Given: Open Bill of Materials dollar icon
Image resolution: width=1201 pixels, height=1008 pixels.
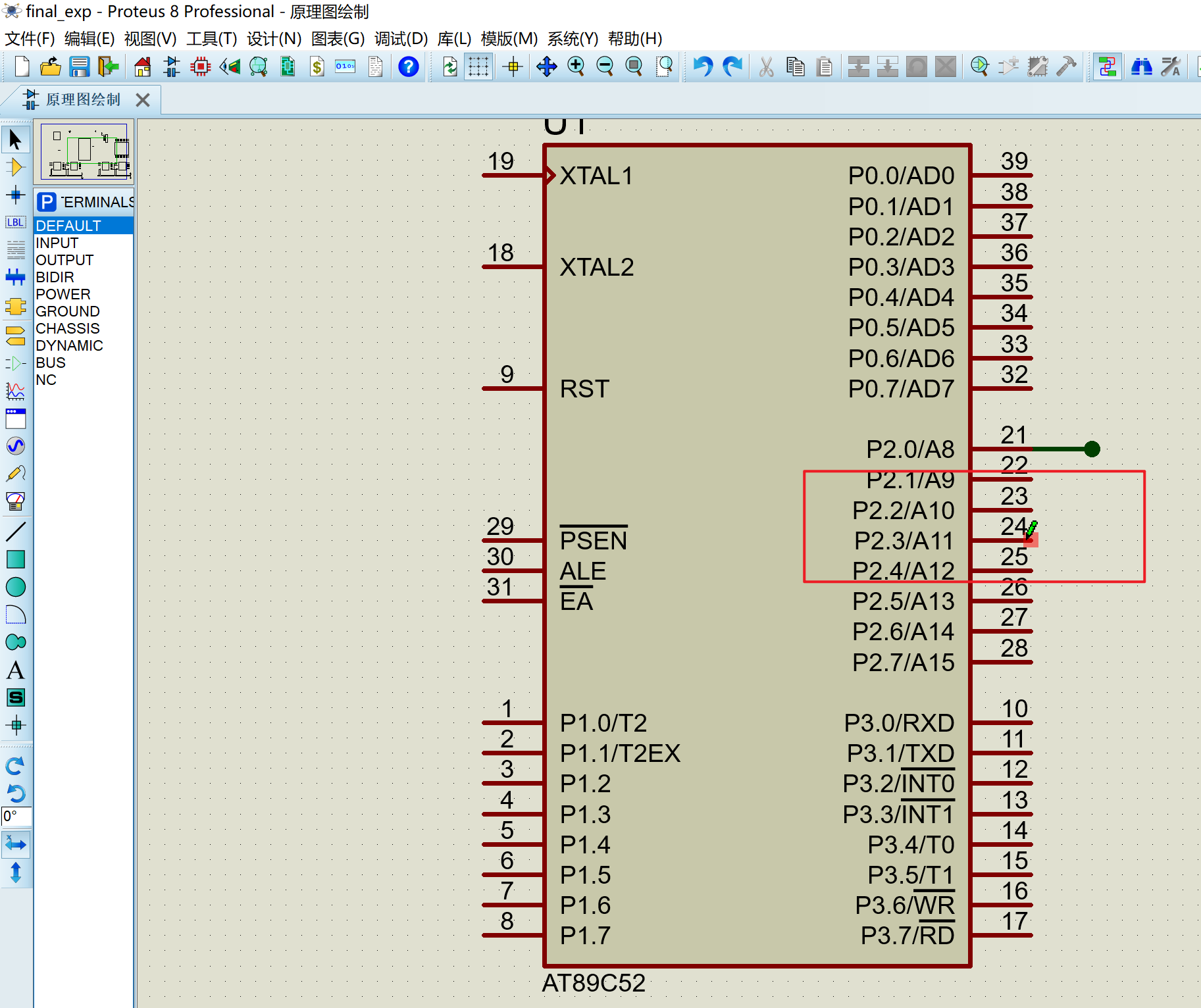Looking at the screenshot, I should [317, 66].
